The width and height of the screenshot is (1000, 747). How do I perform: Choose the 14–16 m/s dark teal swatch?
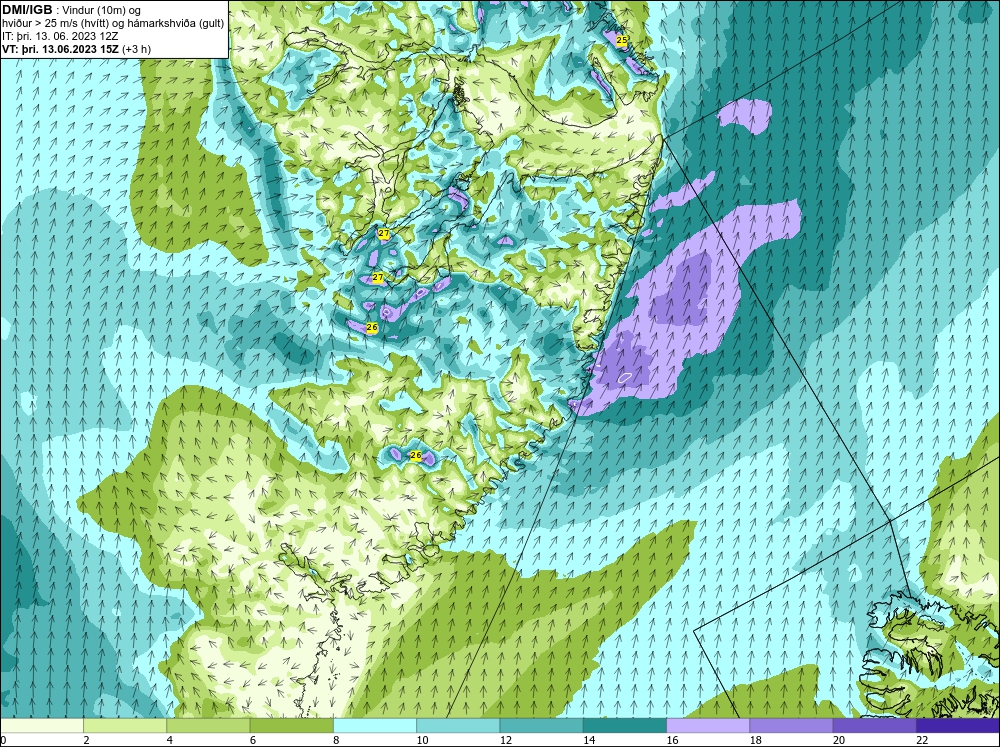[x=625, y=725]
